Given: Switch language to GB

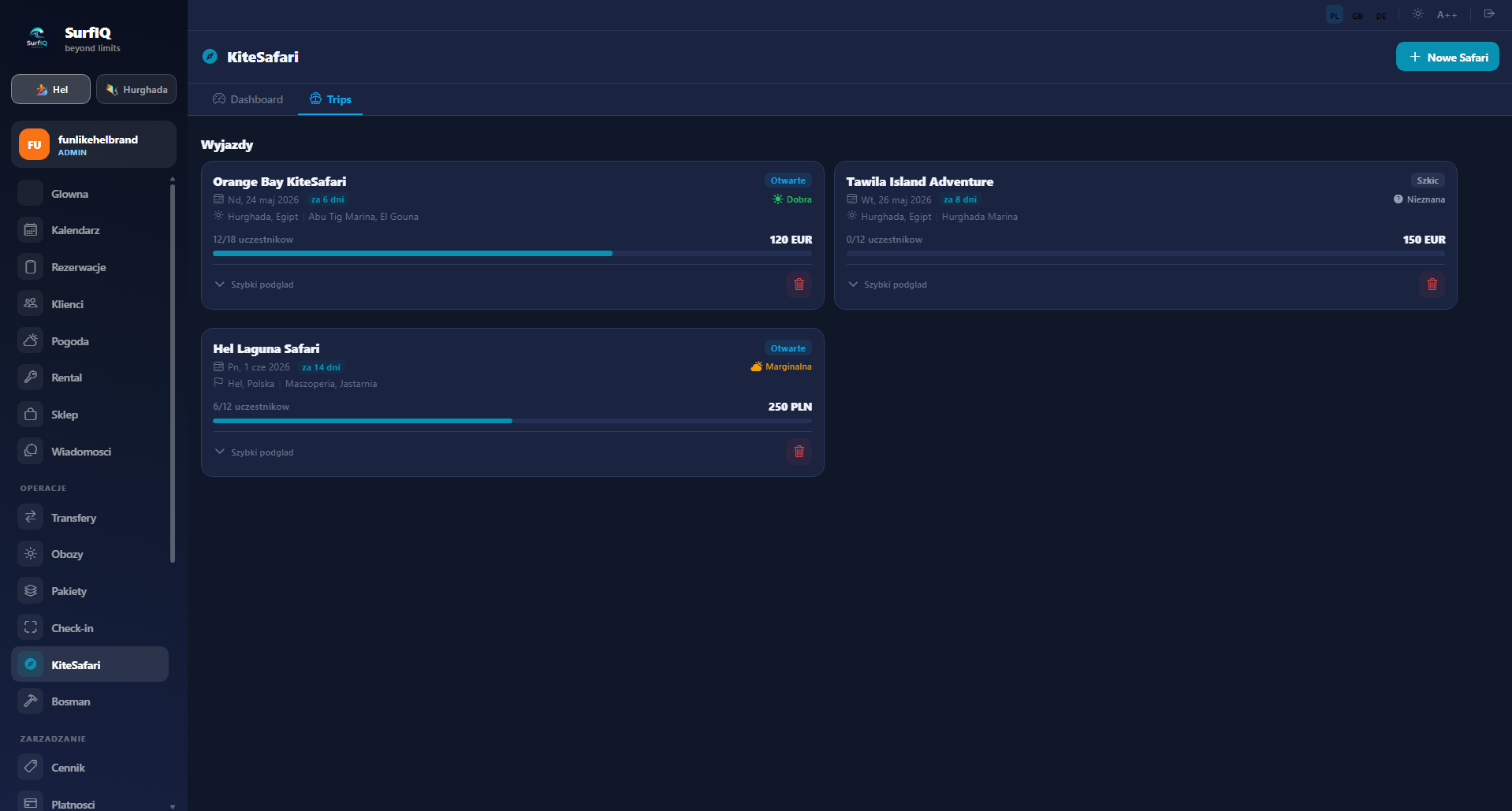Looking at the screenshot, I should click(1357, 15).
